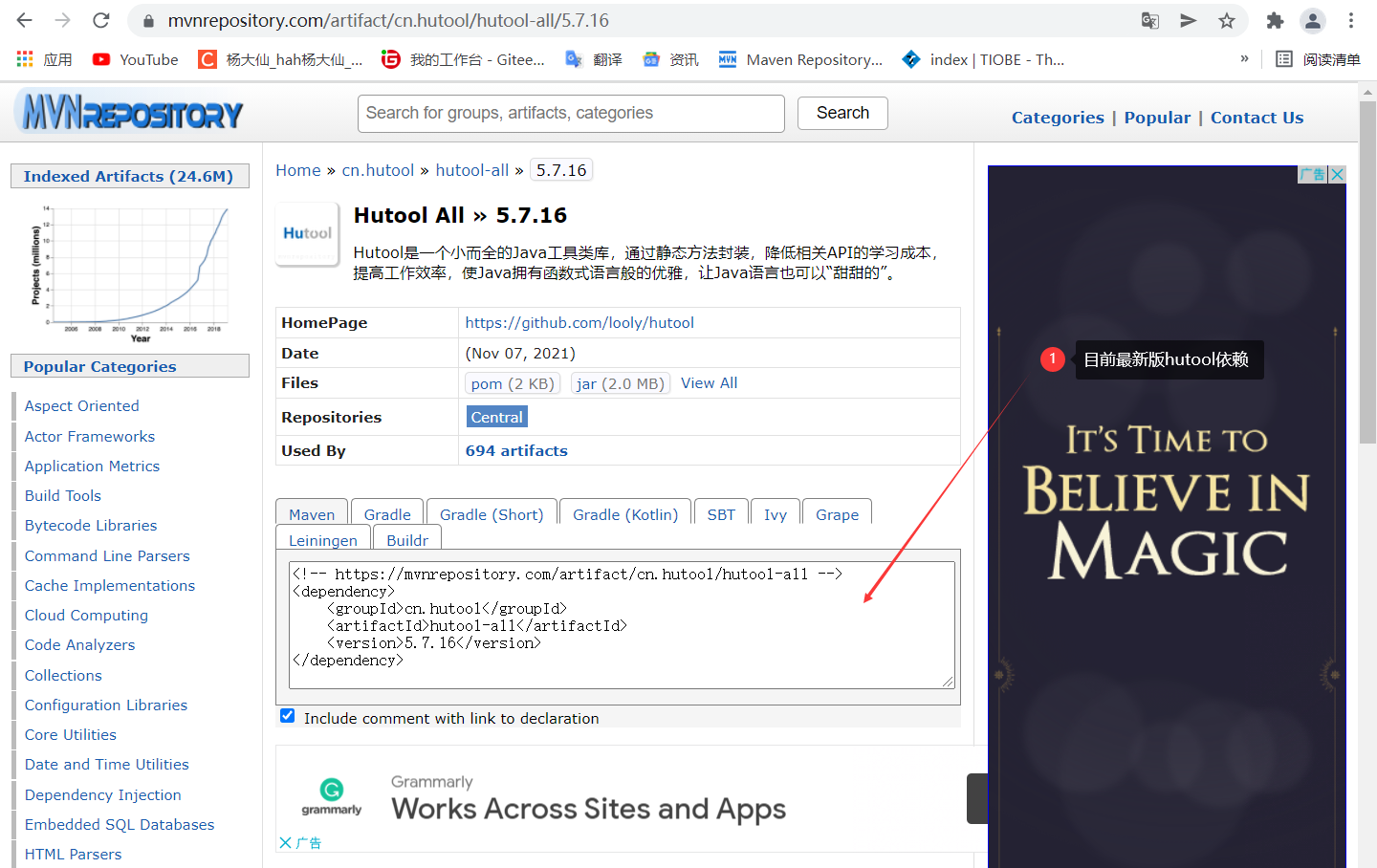Open the Central repository badge
The width and height of the screenshot is (1377, 868).
tap(496, 417)
